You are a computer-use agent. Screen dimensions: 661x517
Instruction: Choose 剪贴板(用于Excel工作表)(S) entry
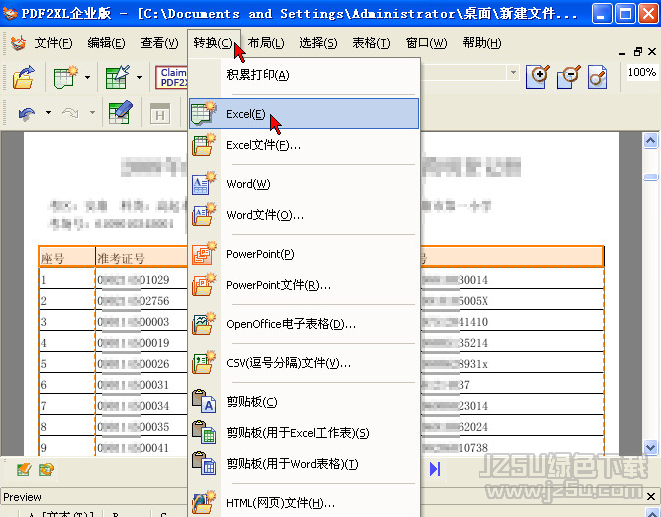[304, 433]
